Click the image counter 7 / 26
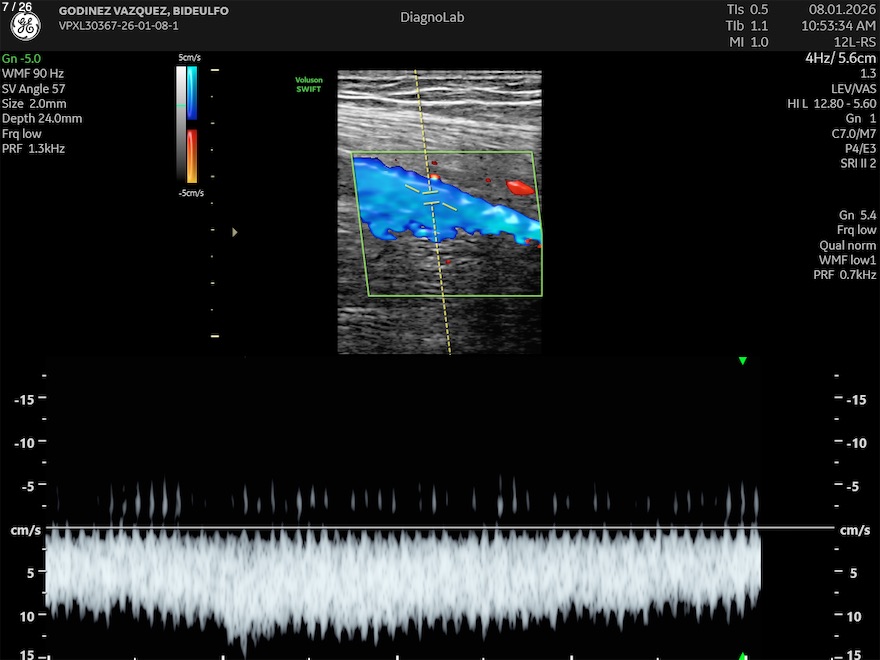 tap(18, 7)
